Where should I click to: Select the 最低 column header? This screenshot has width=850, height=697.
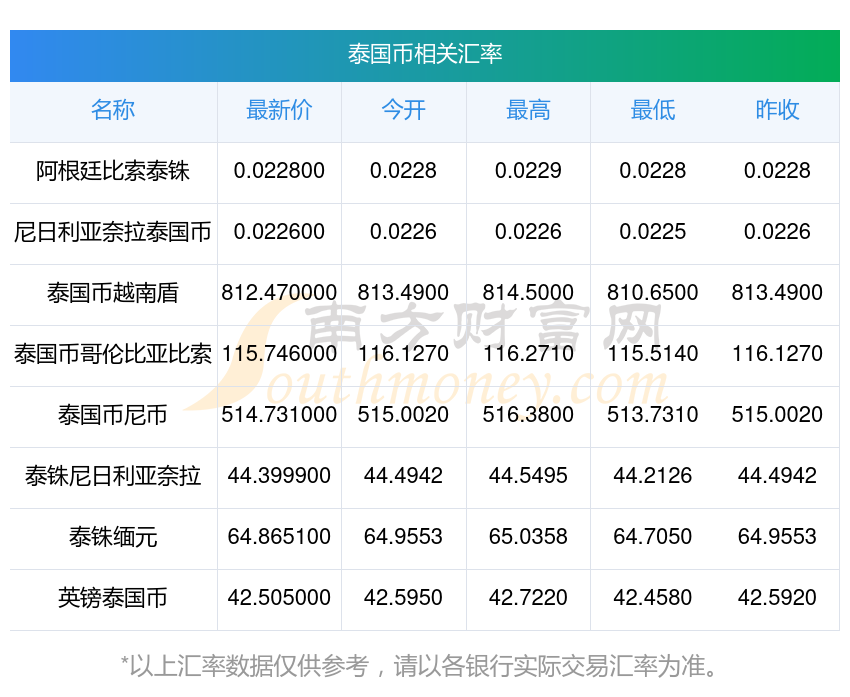tap(652, 111)
